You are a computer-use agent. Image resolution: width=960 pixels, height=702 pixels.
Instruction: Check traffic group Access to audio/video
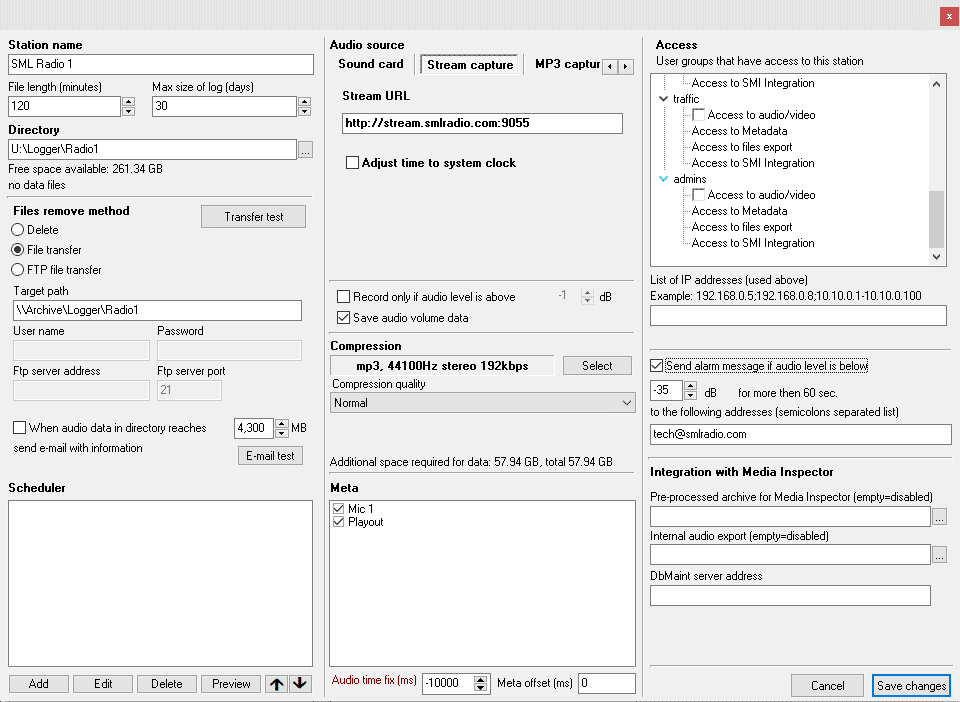[699, 115]
